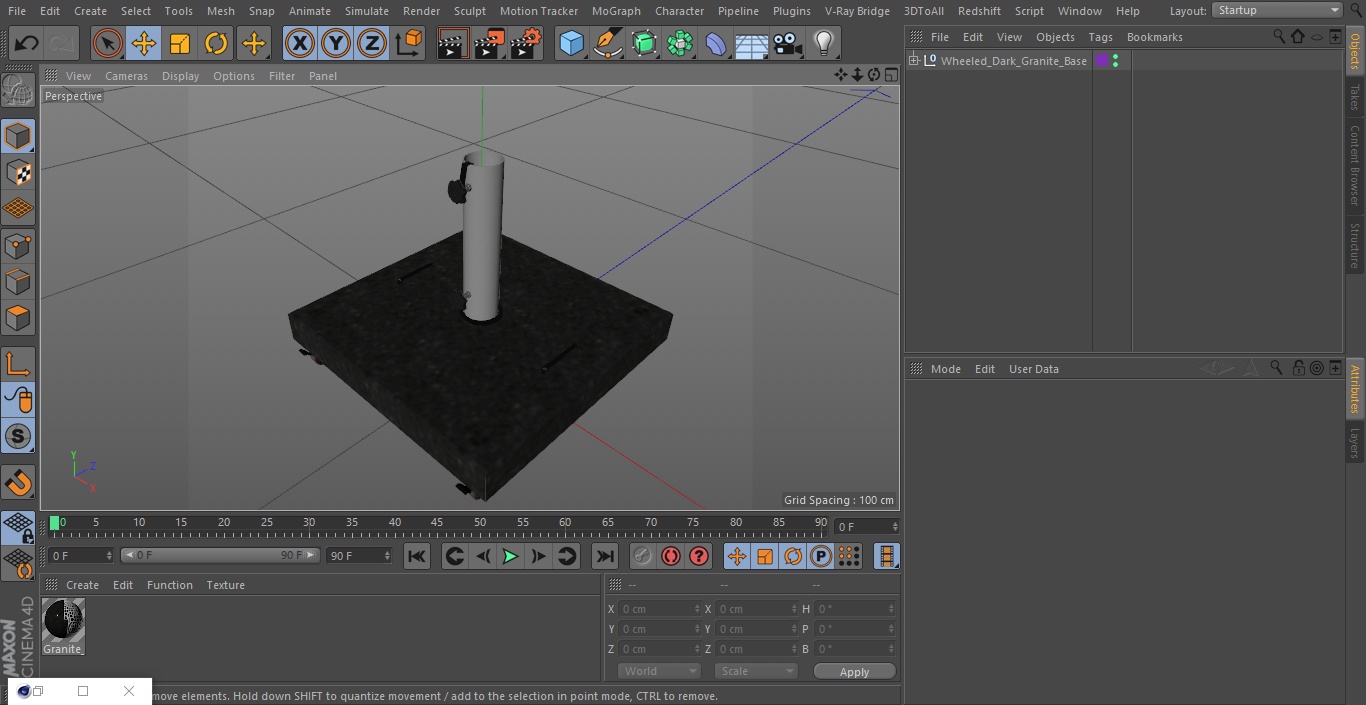The height and width of the screenshot is (705, 1366).
Task: Switch to Texture mode
Action: point(18,172)
